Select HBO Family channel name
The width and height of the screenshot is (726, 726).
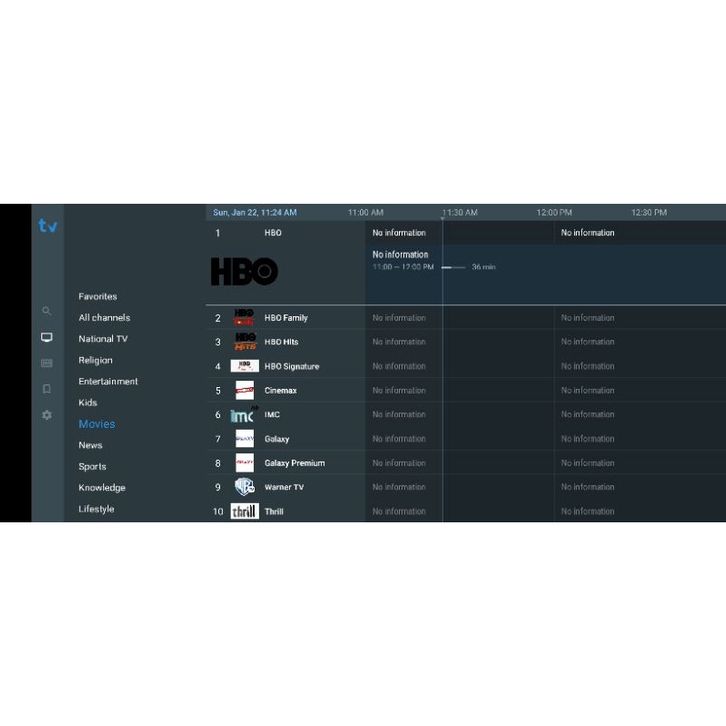(286, 318)
